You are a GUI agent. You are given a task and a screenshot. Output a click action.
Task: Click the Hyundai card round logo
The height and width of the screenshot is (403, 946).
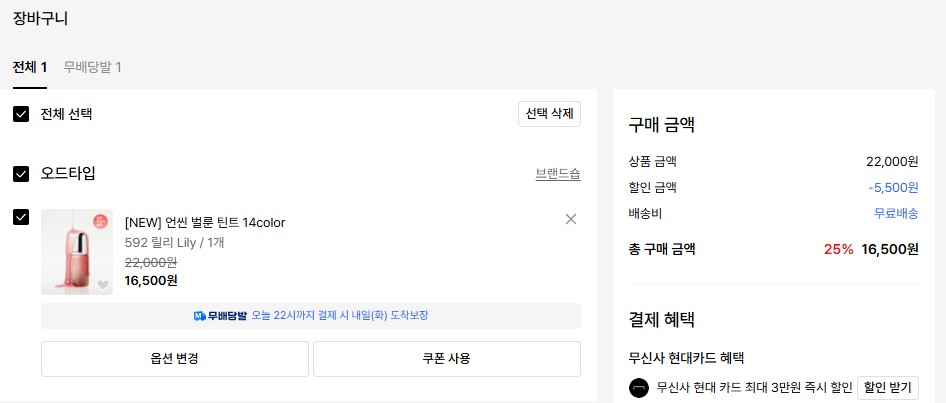point(638,387)
